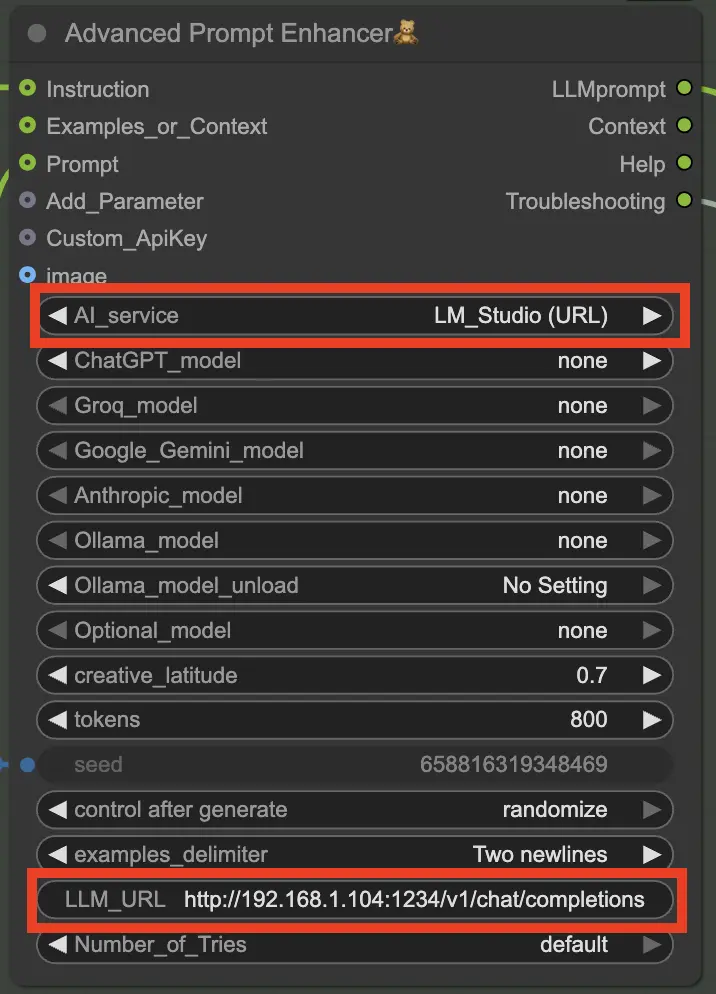Open the control after generate dropdown
This screenshot has height=994, width=716.
[x=354, y=810]
